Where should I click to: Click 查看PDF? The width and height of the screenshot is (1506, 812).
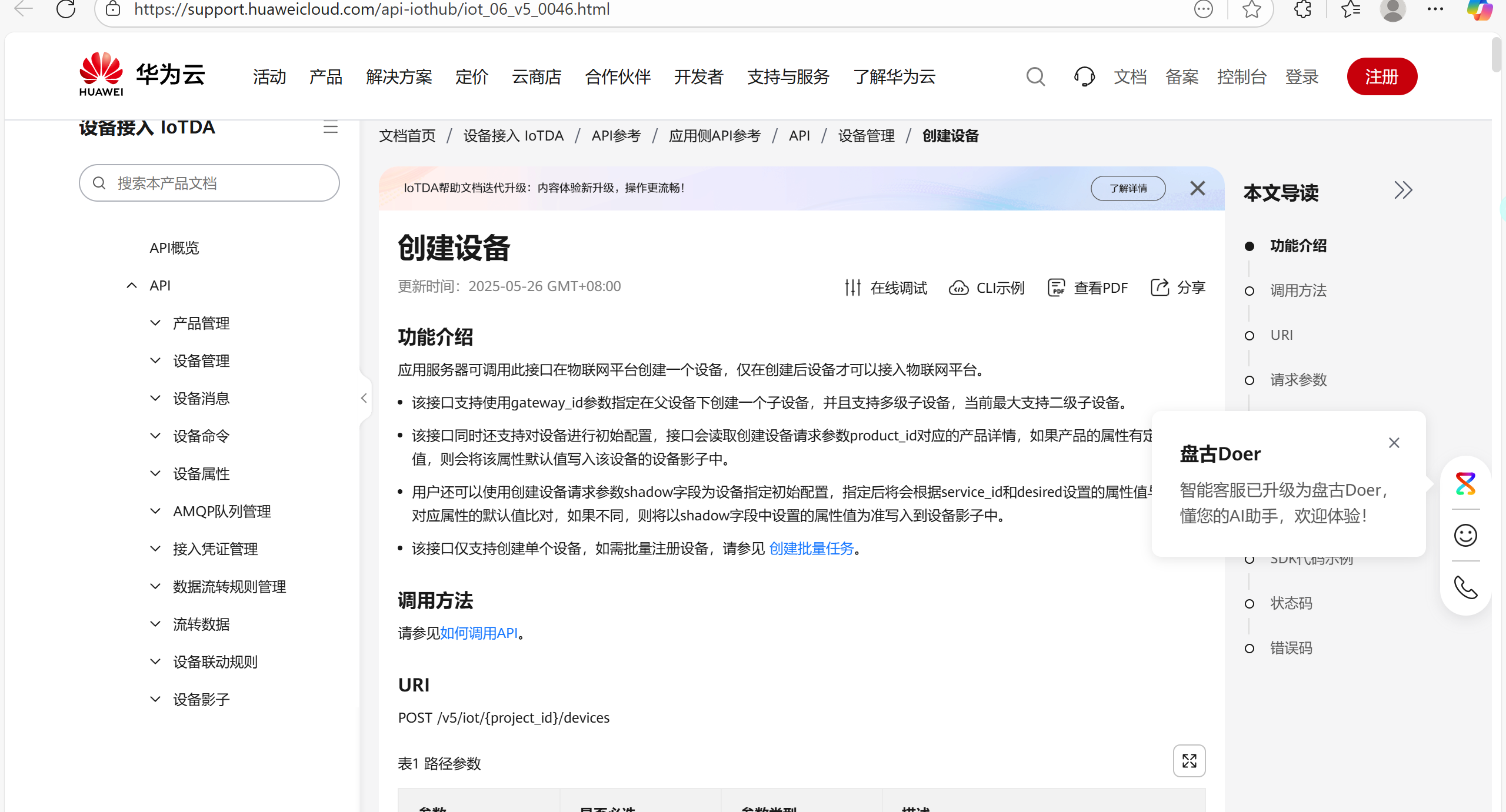coord(1087,288)
